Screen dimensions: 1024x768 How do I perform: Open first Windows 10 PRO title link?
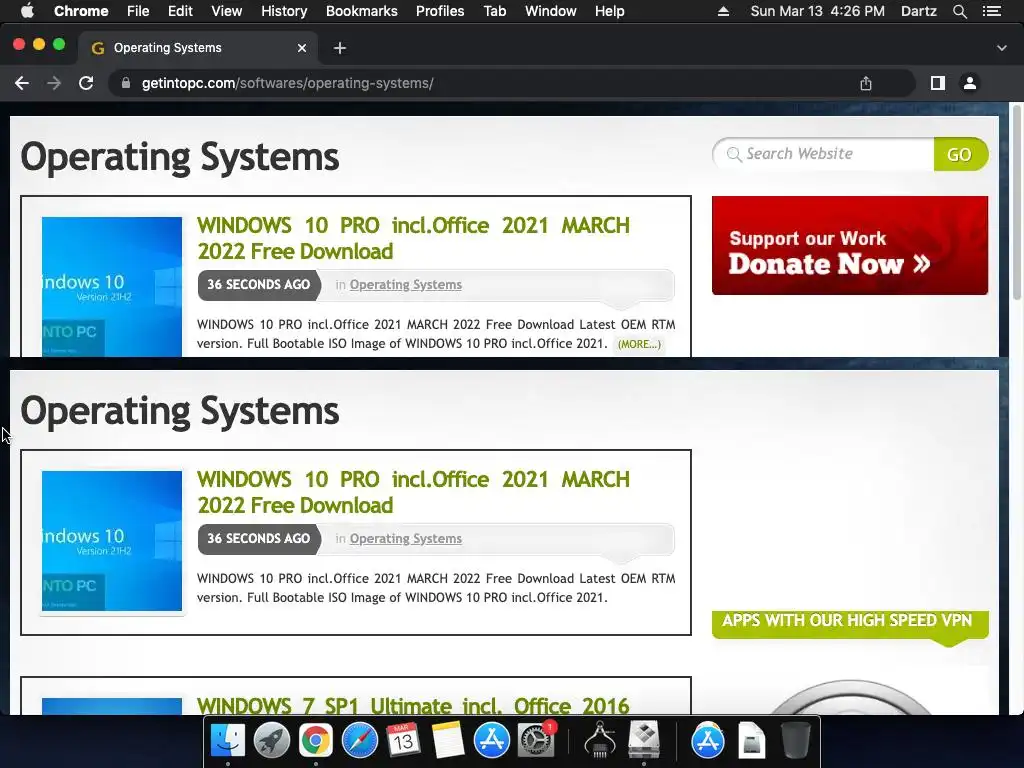[413, 238]
